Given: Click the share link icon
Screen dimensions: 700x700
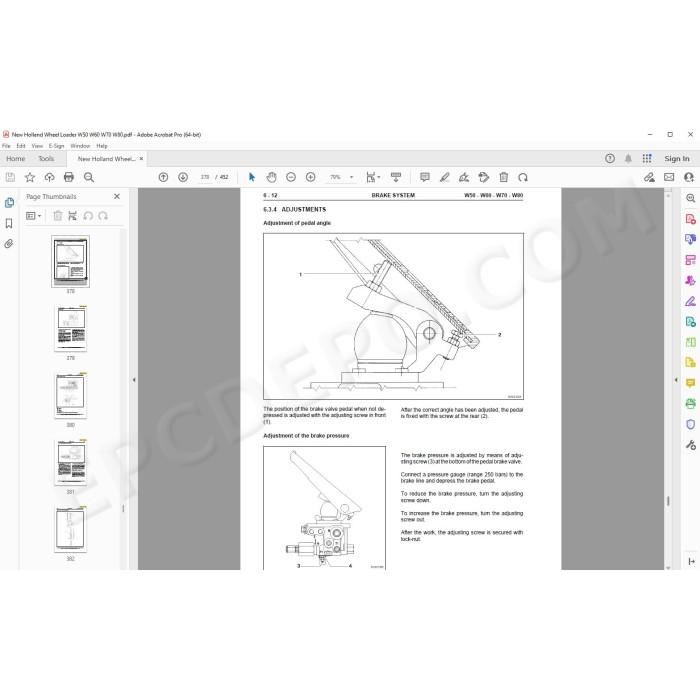Looking at the screenshot, I should tap(650, 177).
